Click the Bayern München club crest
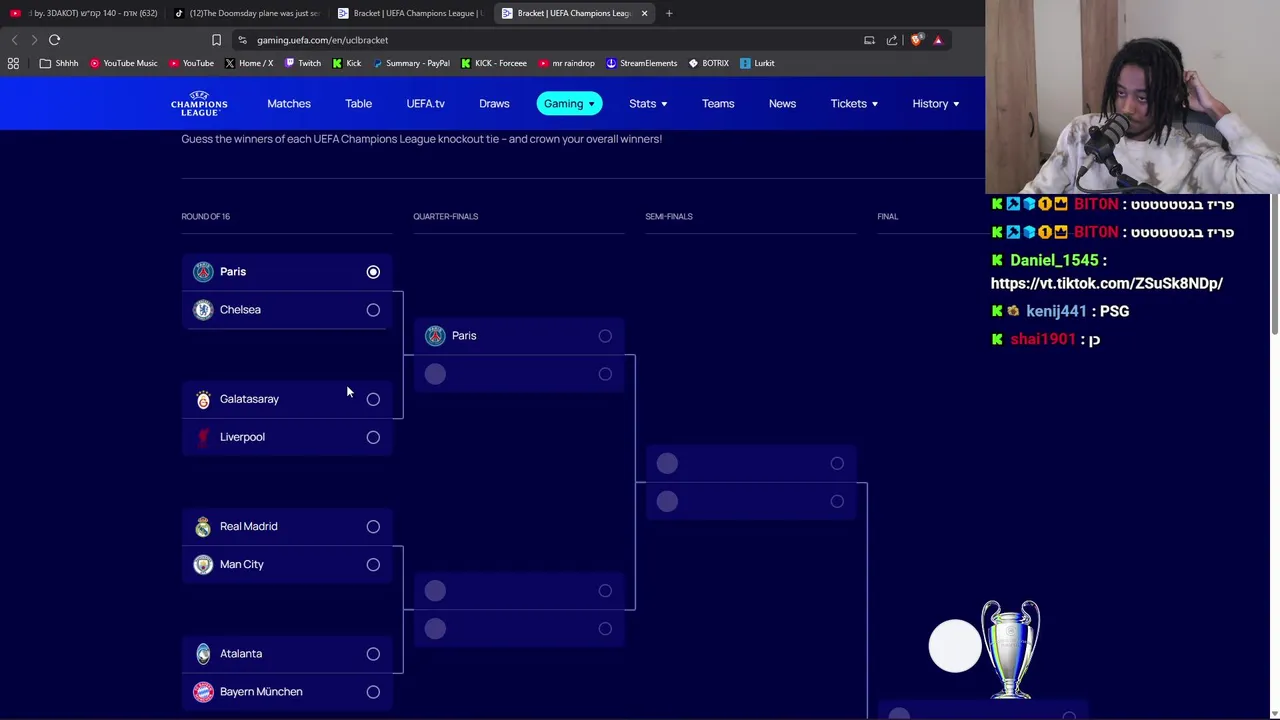The image size is (1280, 720). point(203,691)
